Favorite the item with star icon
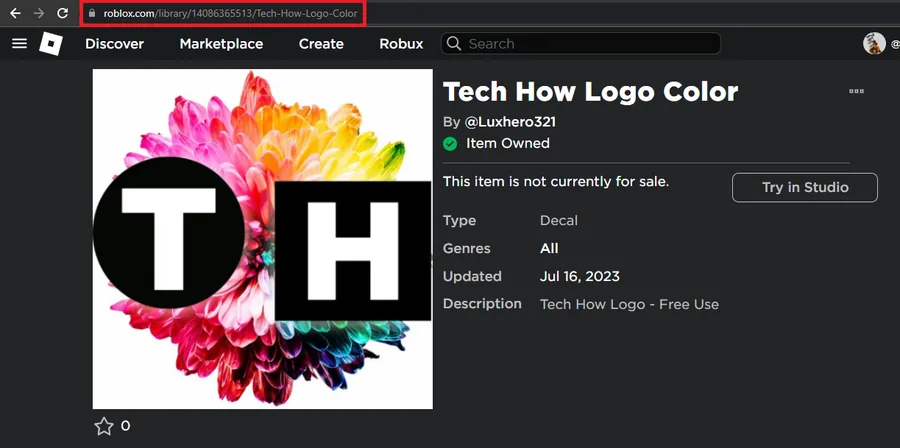 104,426
